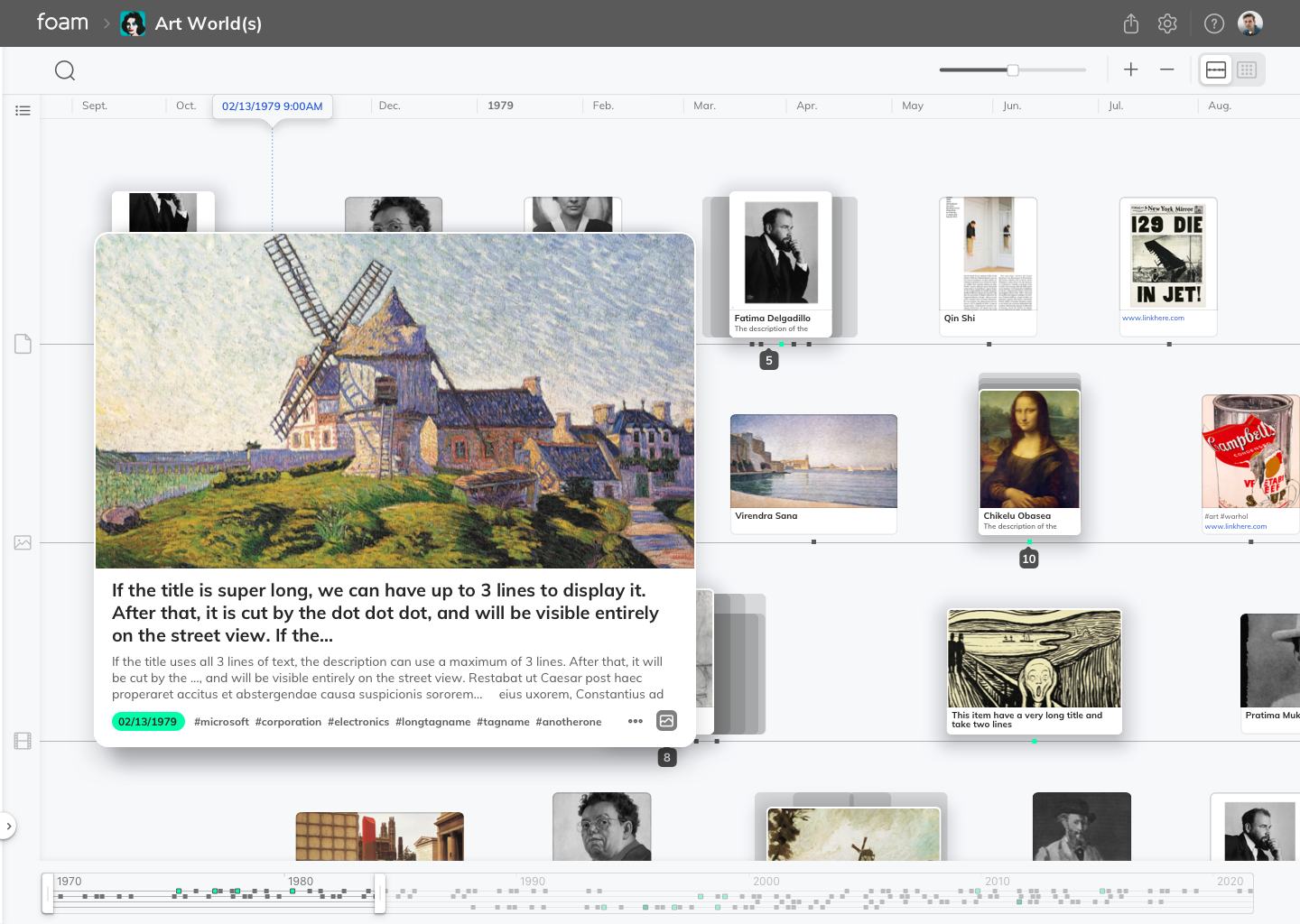Screen dimensions: 1300x924
Task: Click the foam logo
Action: click(62, 22)
